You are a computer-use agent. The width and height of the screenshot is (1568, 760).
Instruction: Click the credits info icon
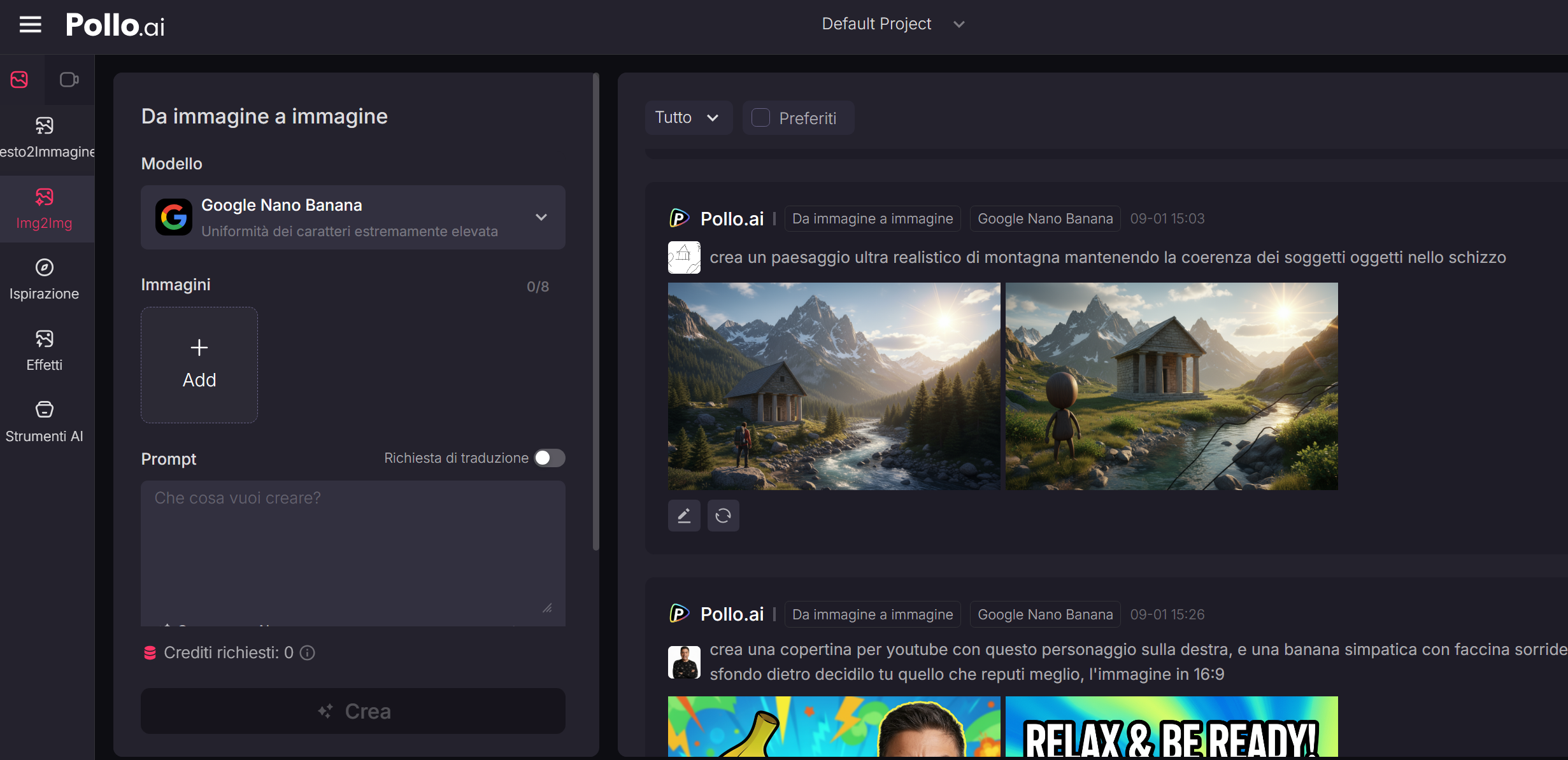308,652
